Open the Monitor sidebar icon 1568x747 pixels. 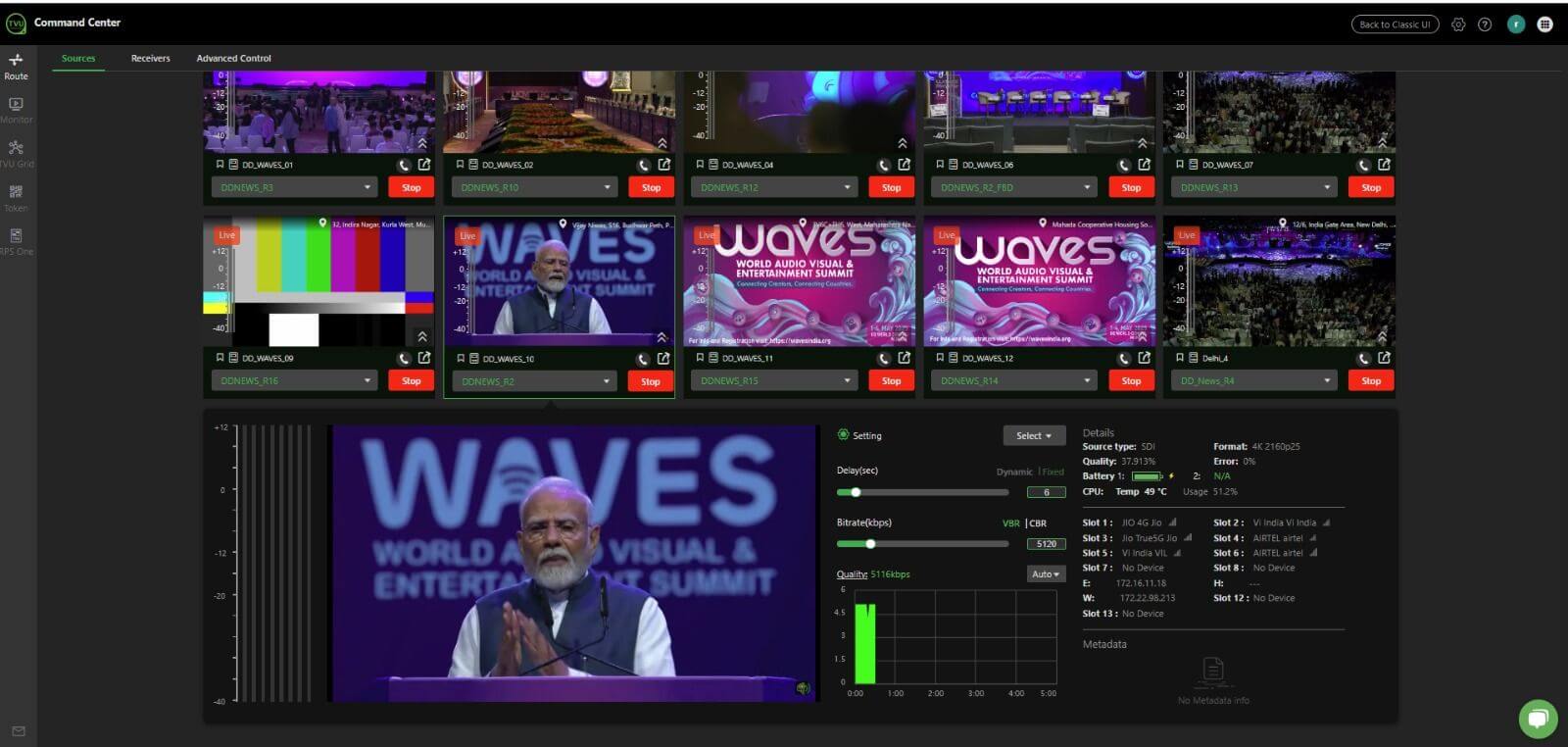pos(16,110)
